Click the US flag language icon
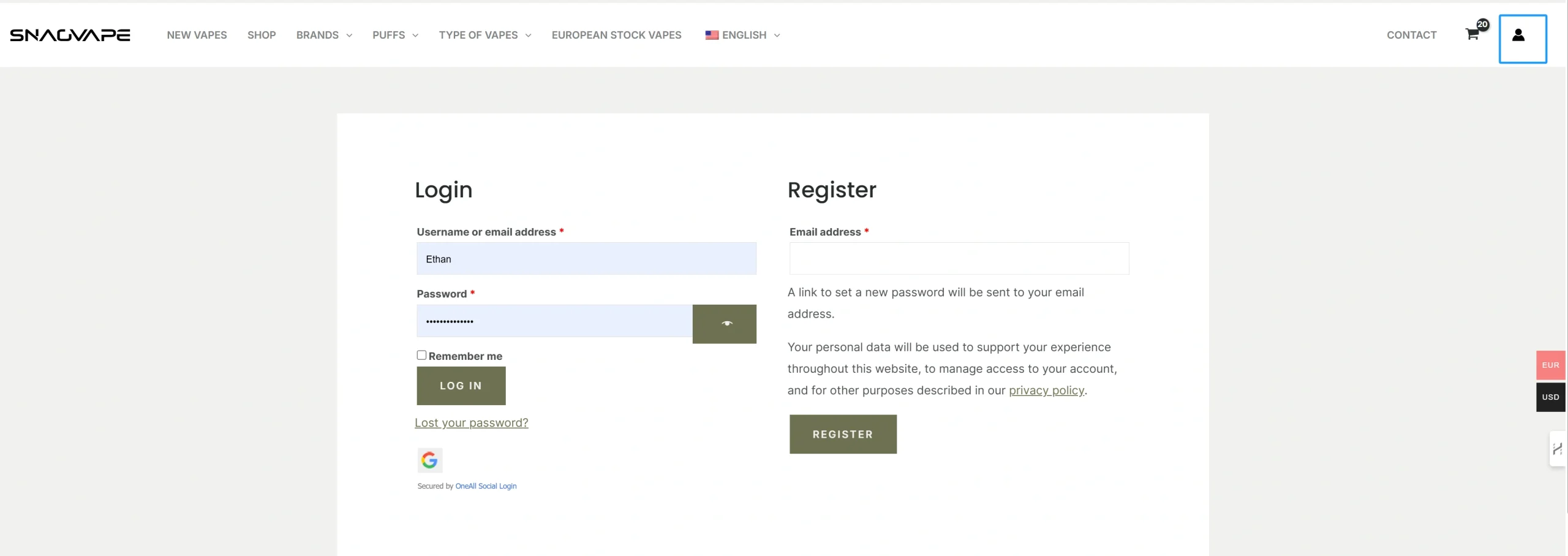Viewport: 1568px width, 556px height. (711, 35)
